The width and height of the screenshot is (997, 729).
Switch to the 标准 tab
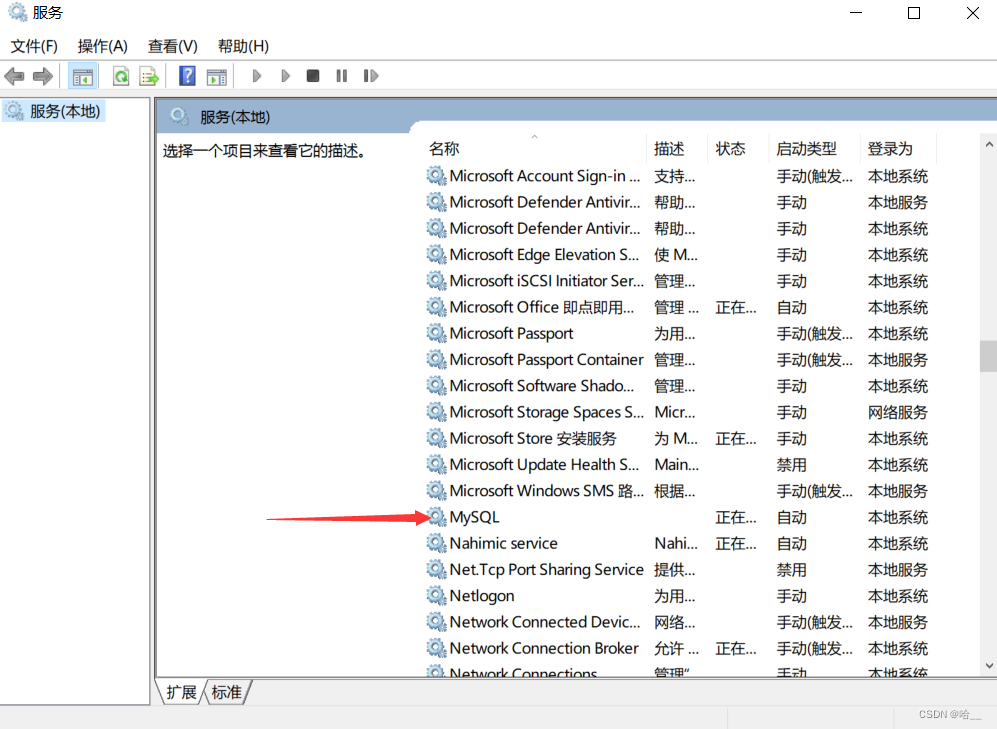pyautogui.click(x=226, y=692)
